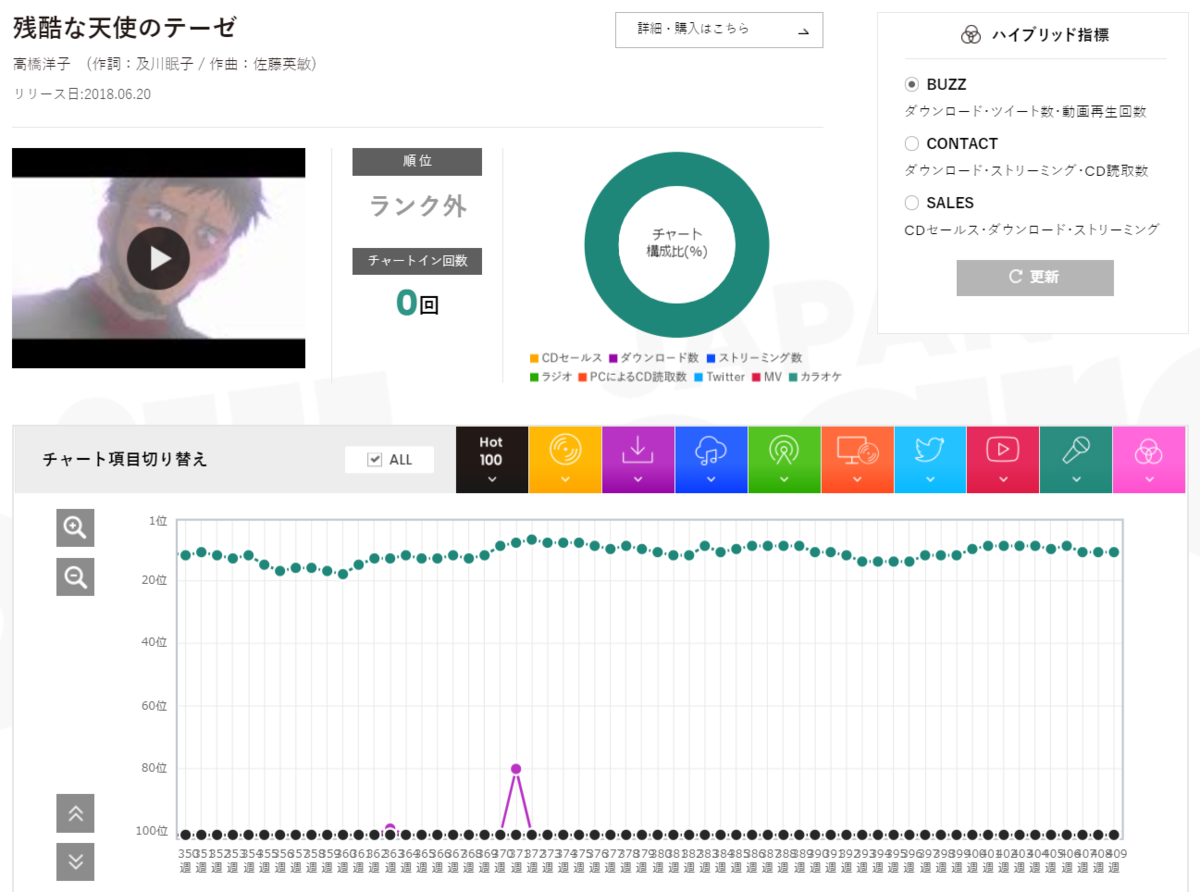Click the double down chevron button beside the chart
This screenshot has height=892, width=1200.
click(x=75, y=862)
